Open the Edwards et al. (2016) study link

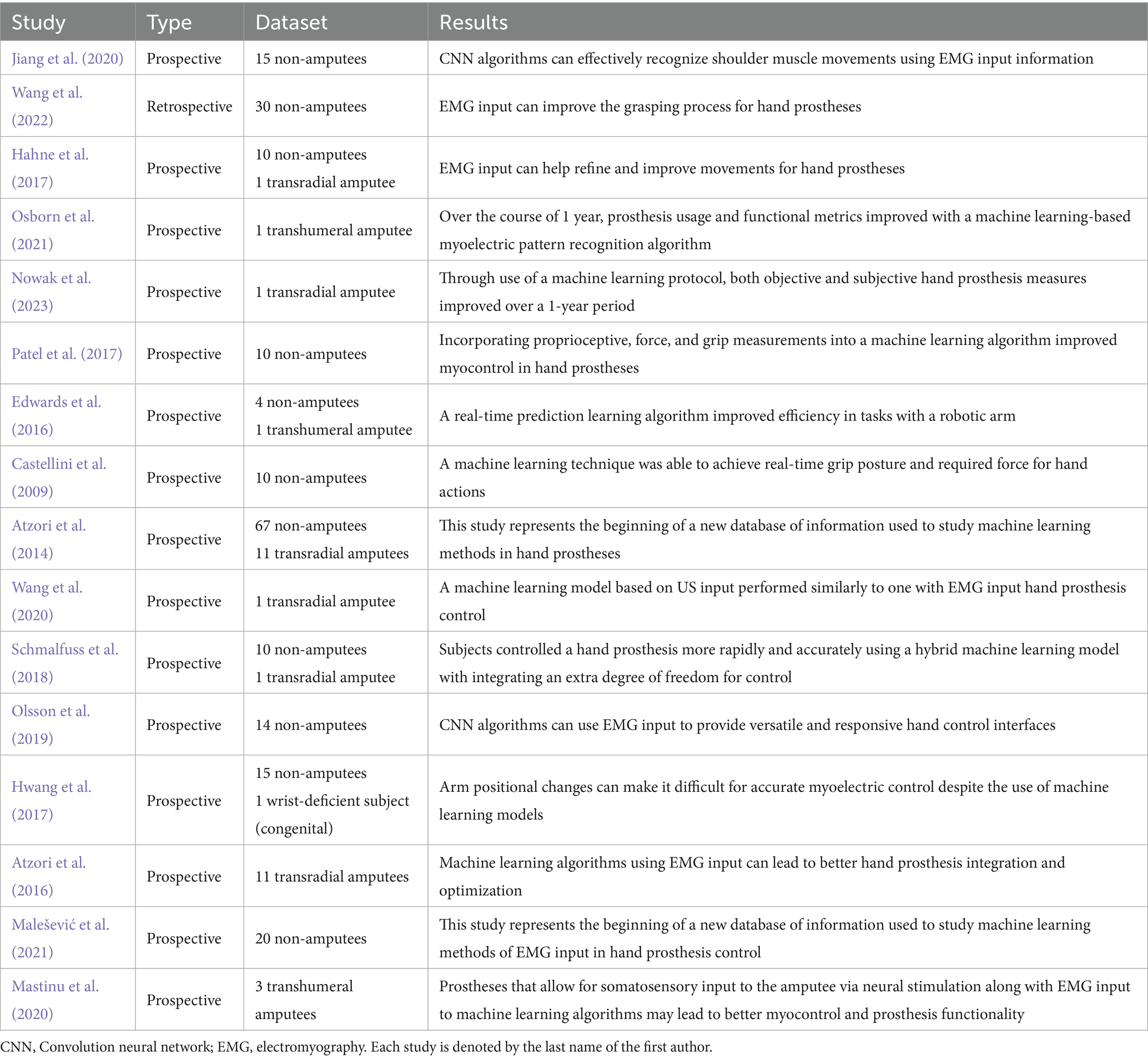[56, 402]
